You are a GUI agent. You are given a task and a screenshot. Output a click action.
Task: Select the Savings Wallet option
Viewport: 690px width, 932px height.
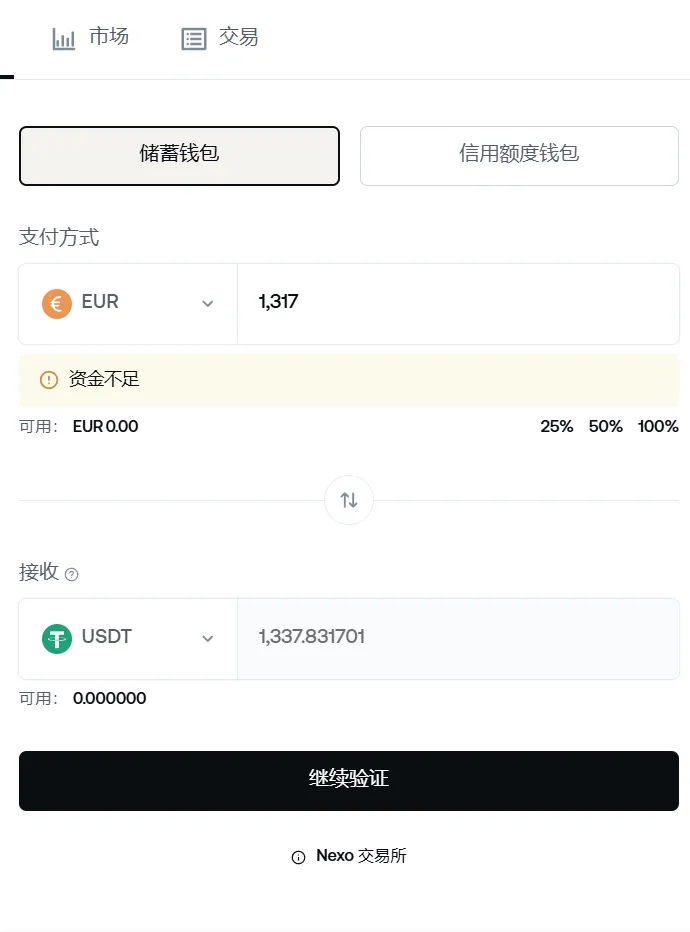(179, 155)
